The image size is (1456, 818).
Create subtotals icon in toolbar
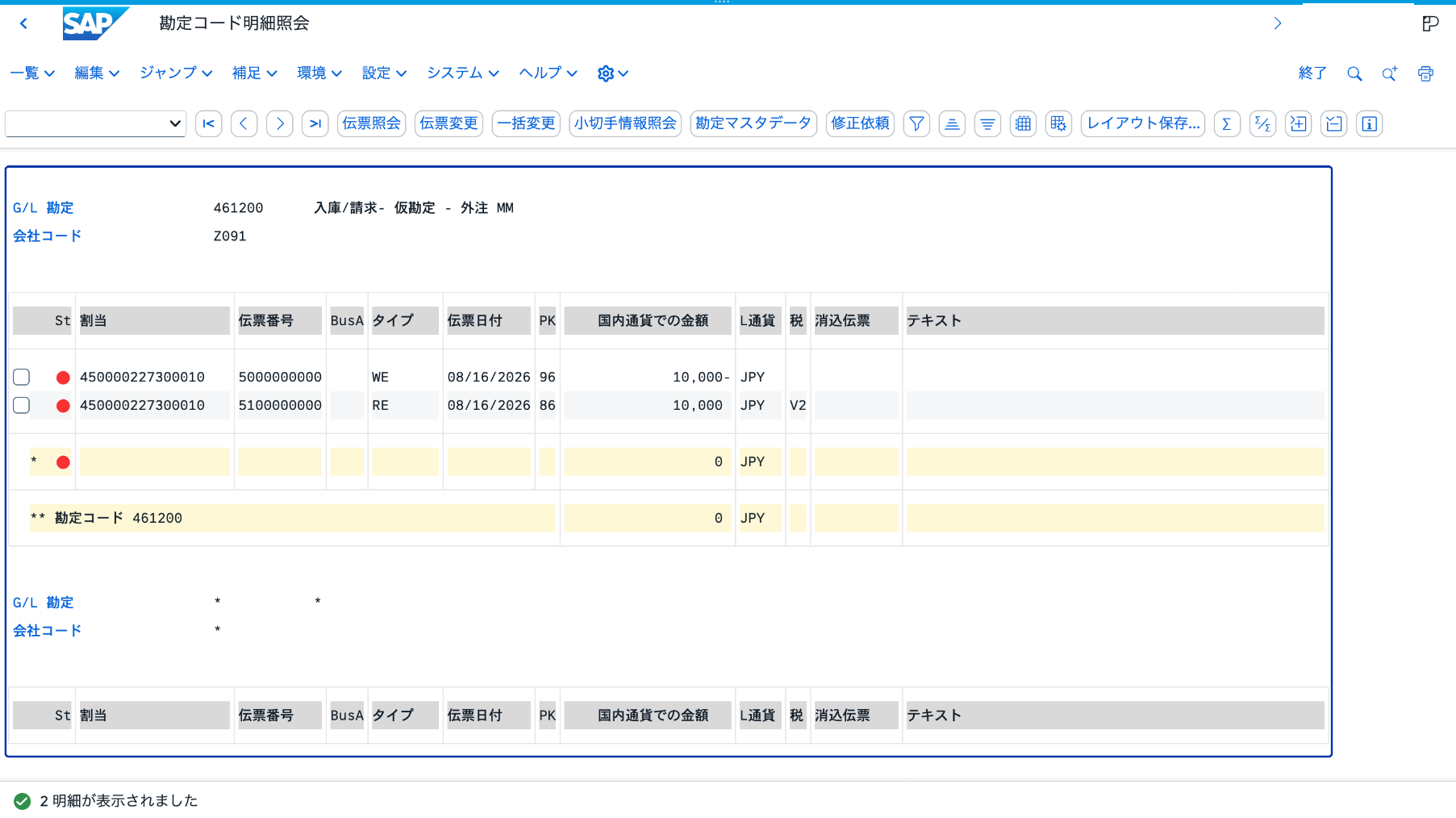click(1262, 123)
